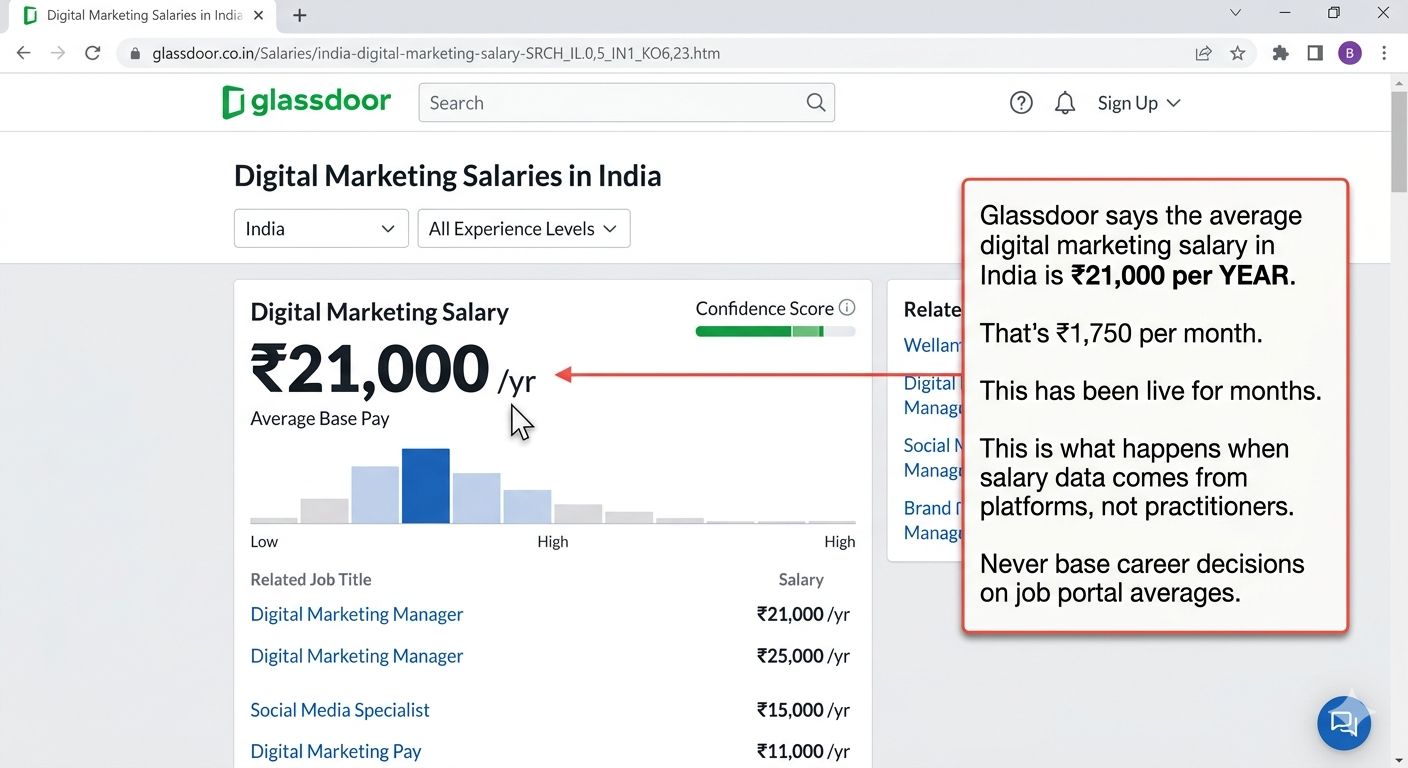Screen dimensions: 1408x768
Task: Open the All Experience Levels dropdown
Action: [x=524, y=228]
